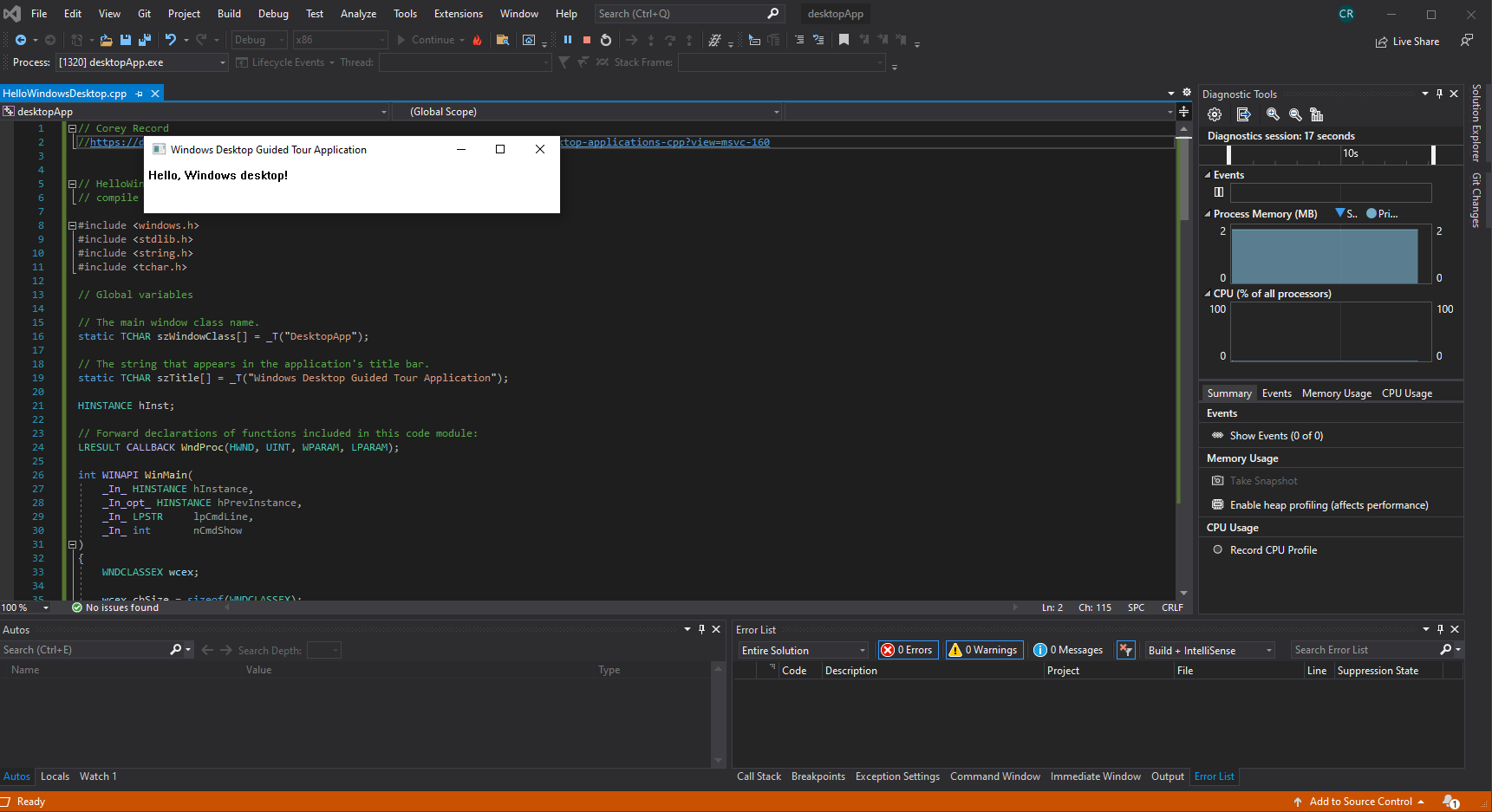Viewport: 1492px width, 812px height.
Task: Click the code editor vertical scrollbar thumb
Action: 1183,178
